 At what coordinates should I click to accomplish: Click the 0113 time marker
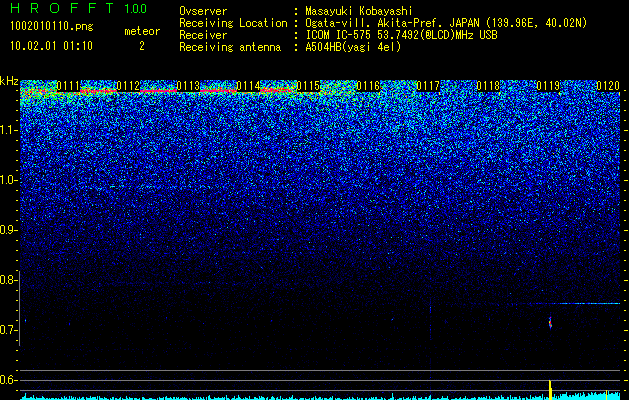[188, 86]
